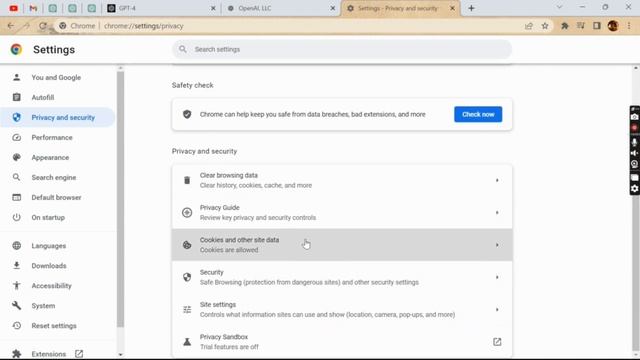Click the screen recorder gear icon
The height and width of the screenshot is (360, 640).
(x=634, y=189)
